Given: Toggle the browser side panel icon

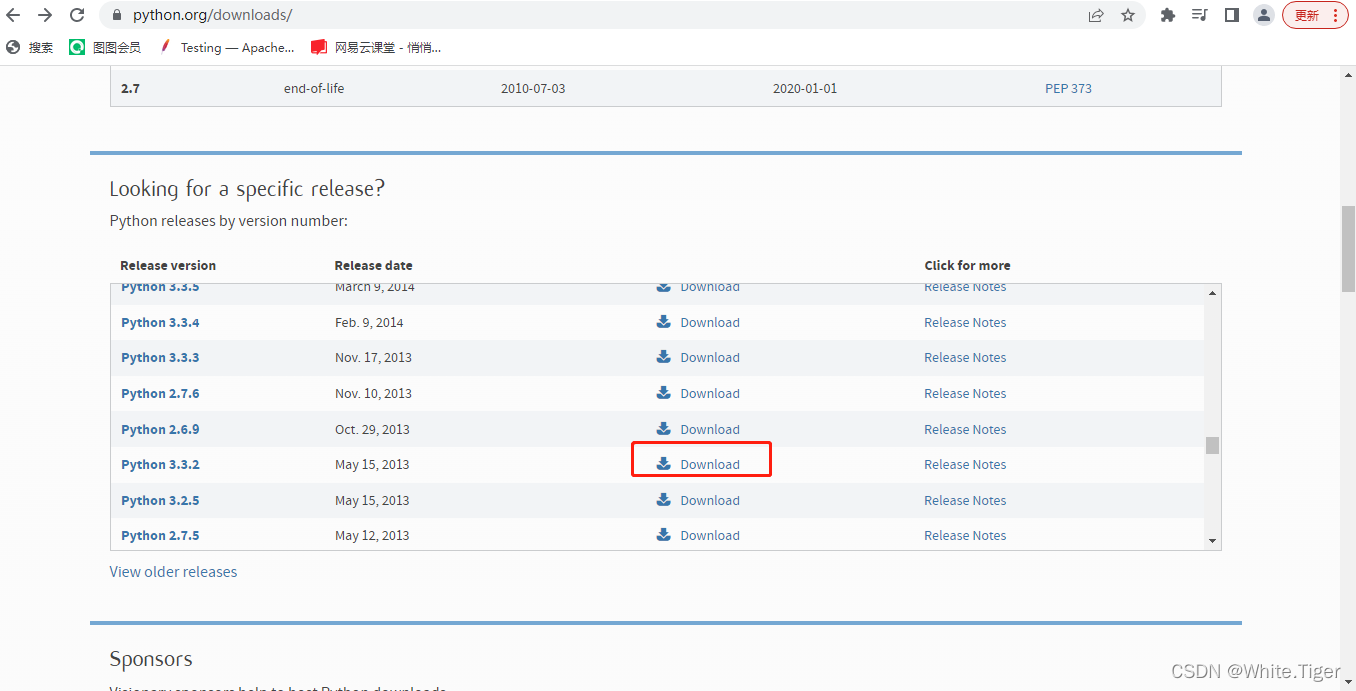Looking at the screenshot, I should coord(1231,15).
